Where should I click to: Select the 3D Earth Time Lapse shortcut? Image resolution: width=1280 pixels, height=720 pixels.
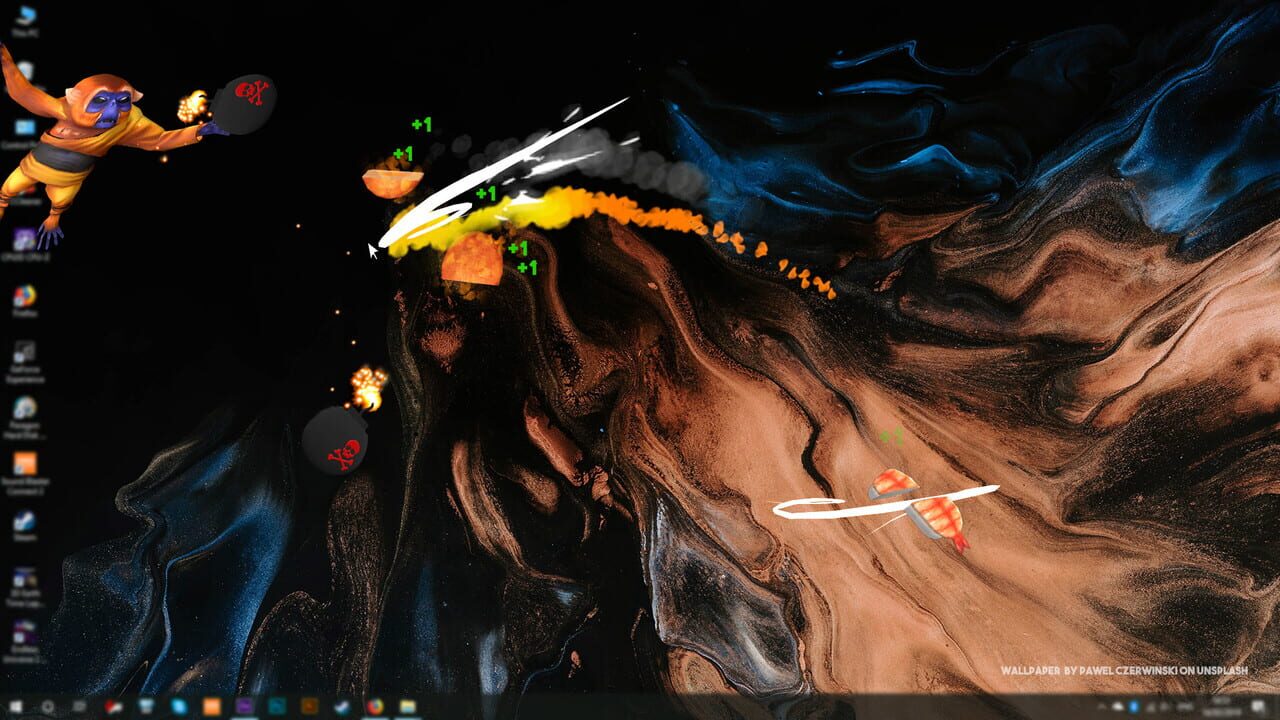(x=25, y=585)
